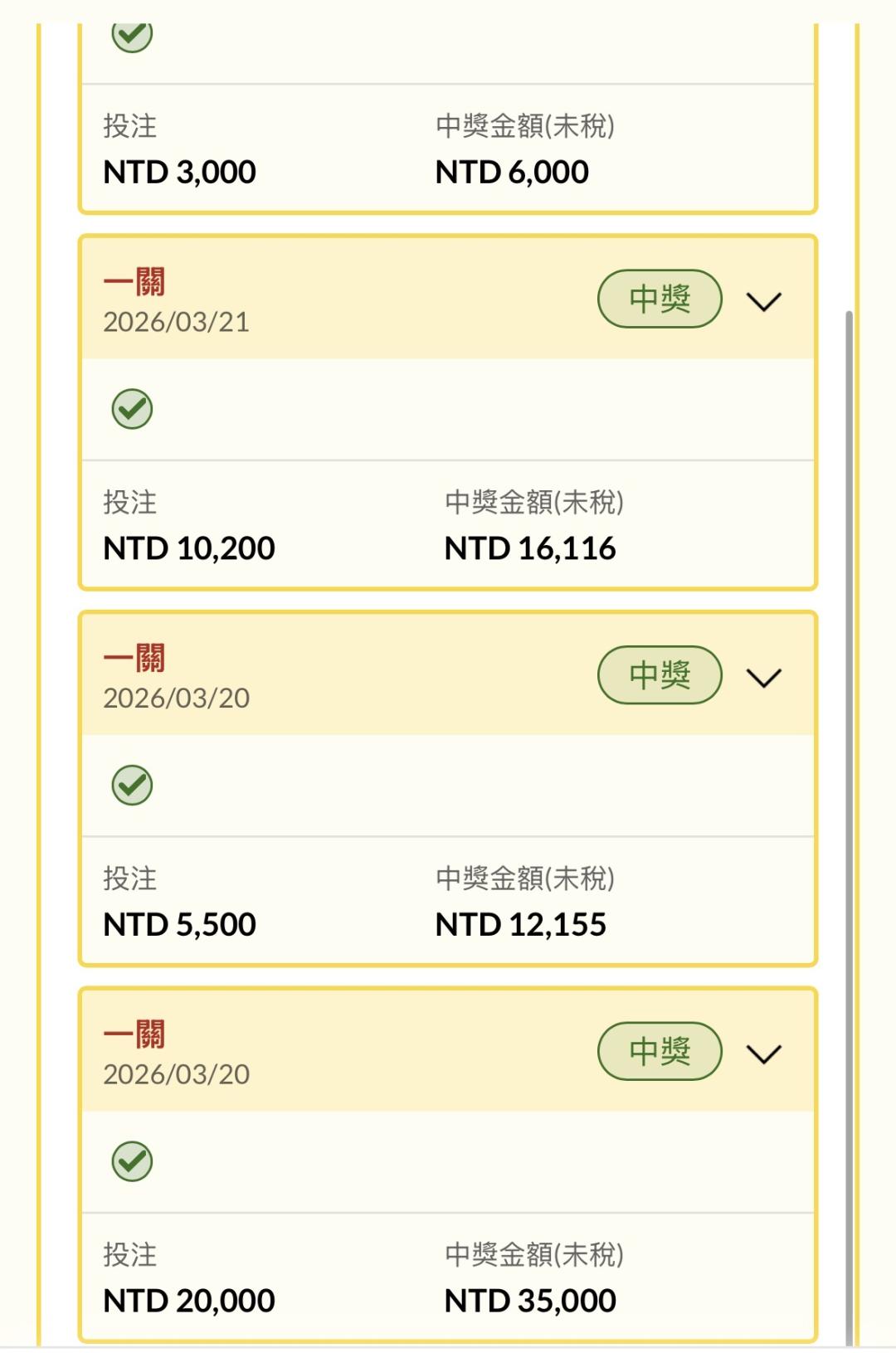
Task: Click the NTD 35,000 prize amount
Action: pos(530,1301)
